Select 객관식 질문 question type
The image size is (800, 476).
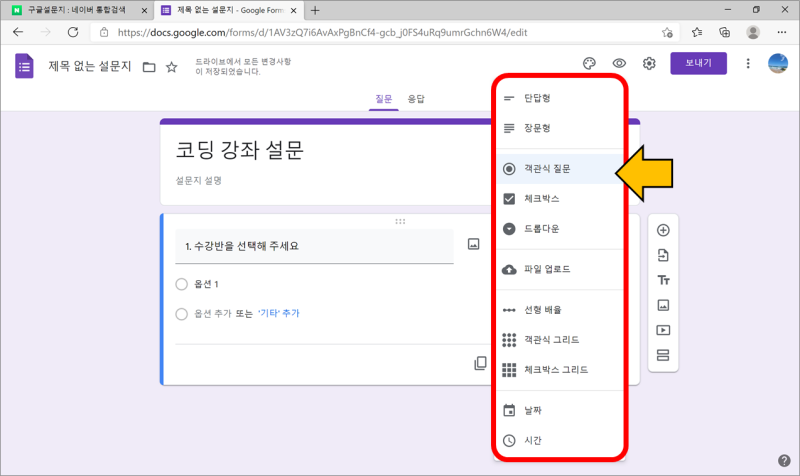click(x=560, y=169)
